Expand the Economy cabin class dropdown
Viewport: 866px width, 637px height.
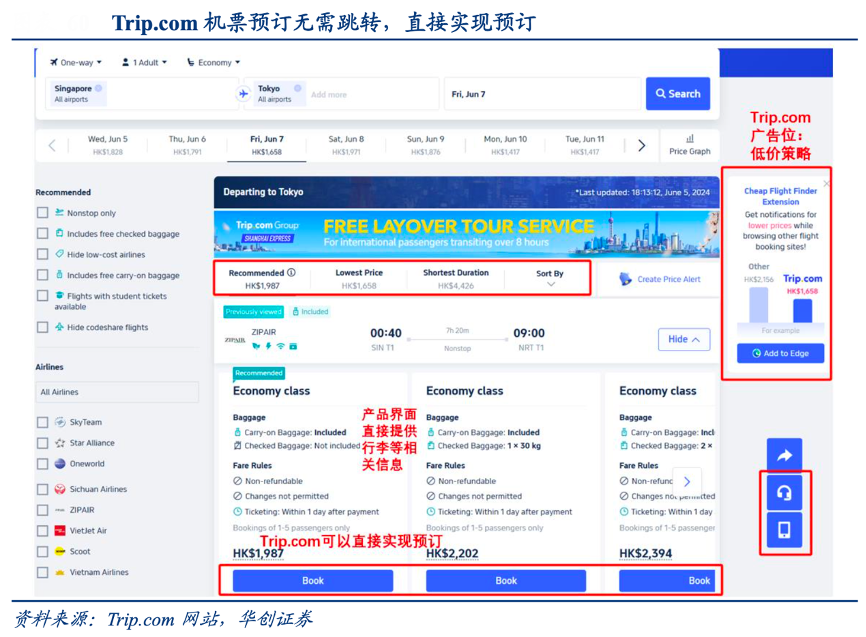[x=213, y=62]
